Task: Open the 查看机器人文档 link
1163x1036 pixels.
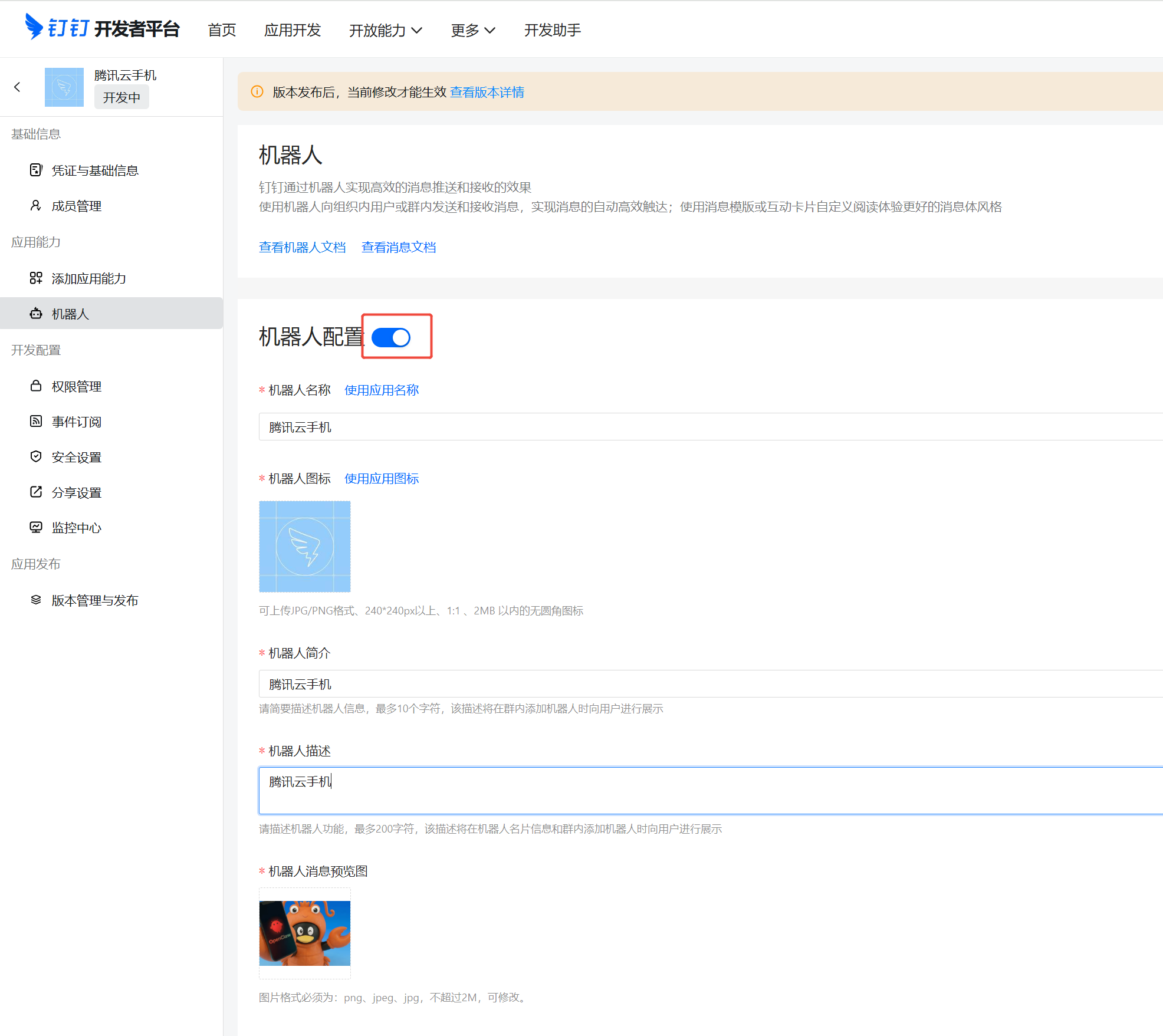Action: [302, 247]
